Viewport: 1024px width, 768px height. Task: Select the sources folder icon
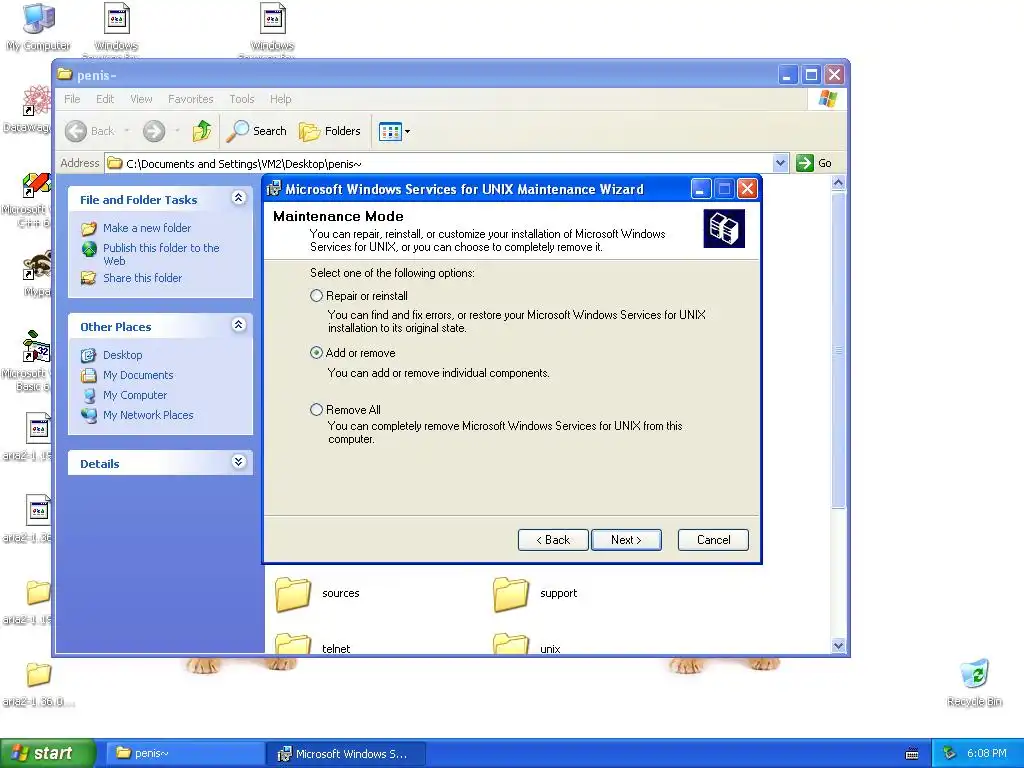click(293, 594)
